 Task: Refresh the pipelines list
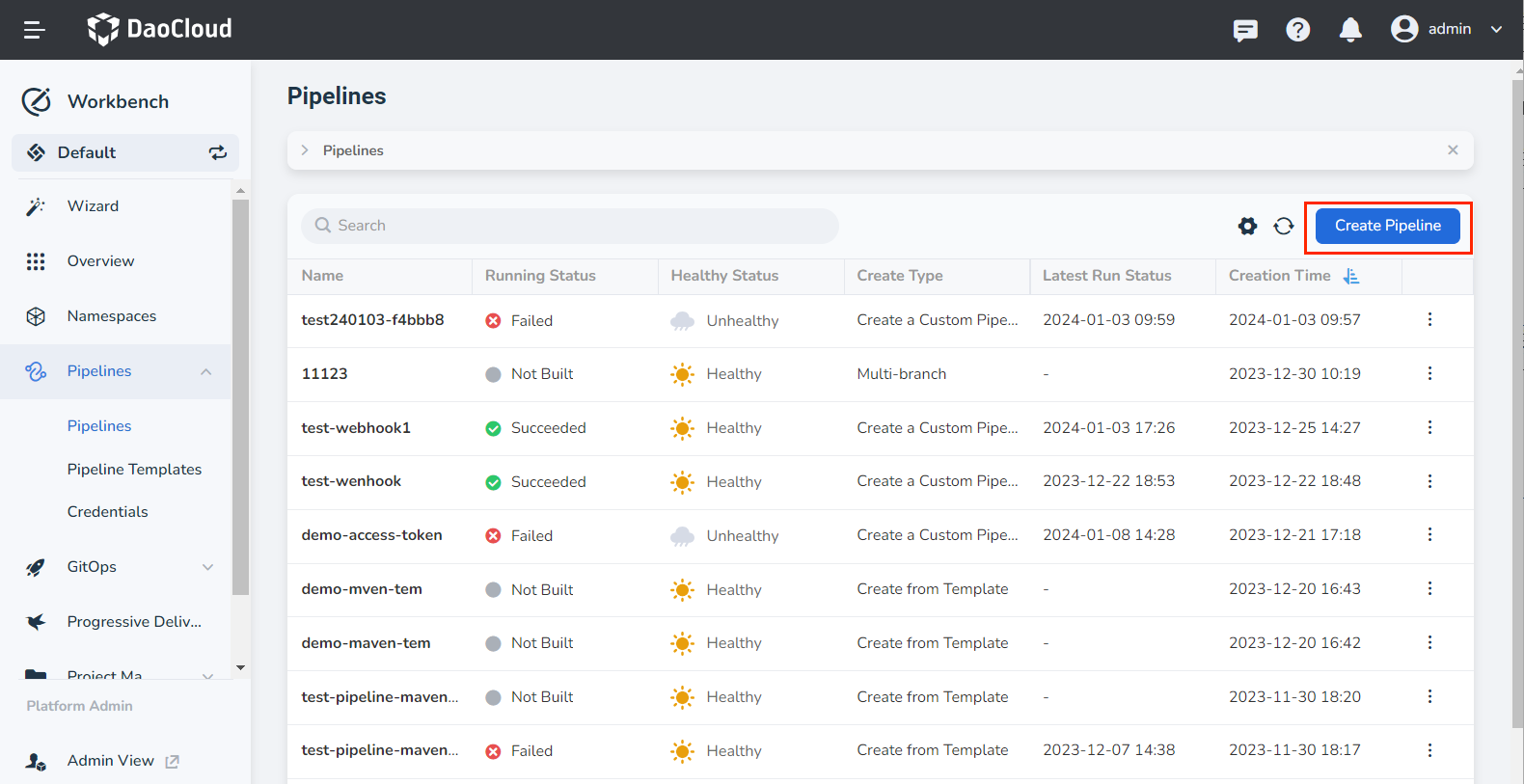(1283, 226)
